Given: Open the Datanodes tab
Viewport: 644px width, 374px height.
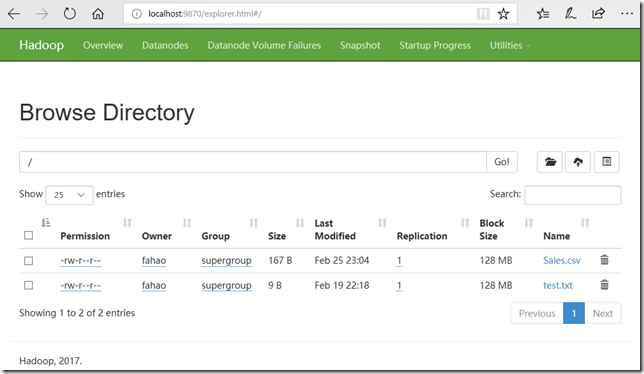Looking at the screenshot, I should (165, 45).
